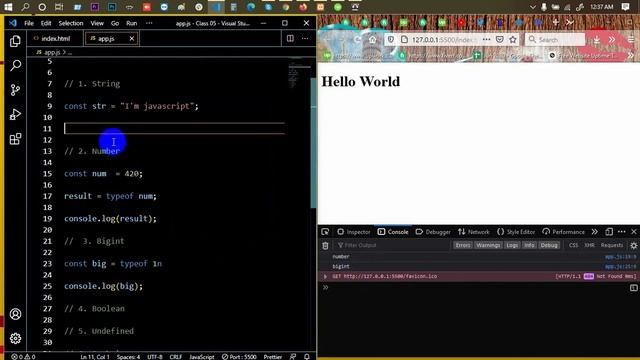The width and height of the screenshot is (640, 360).
Task: Switch to the Performance devtools tab
Action: click(x=563, y=232)
